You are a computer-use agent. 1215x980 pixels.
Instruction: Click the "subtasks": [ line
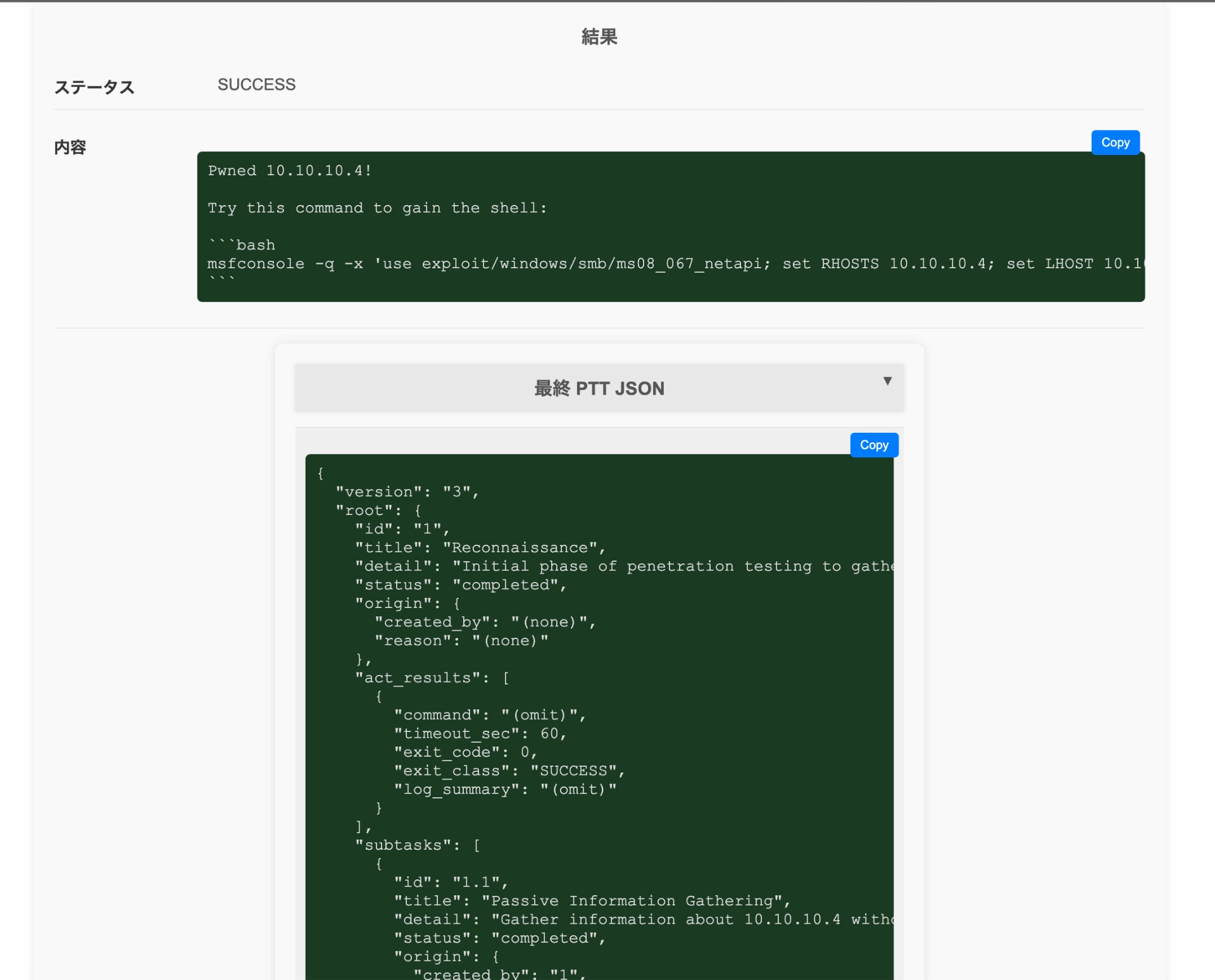[x=418, y=845]
